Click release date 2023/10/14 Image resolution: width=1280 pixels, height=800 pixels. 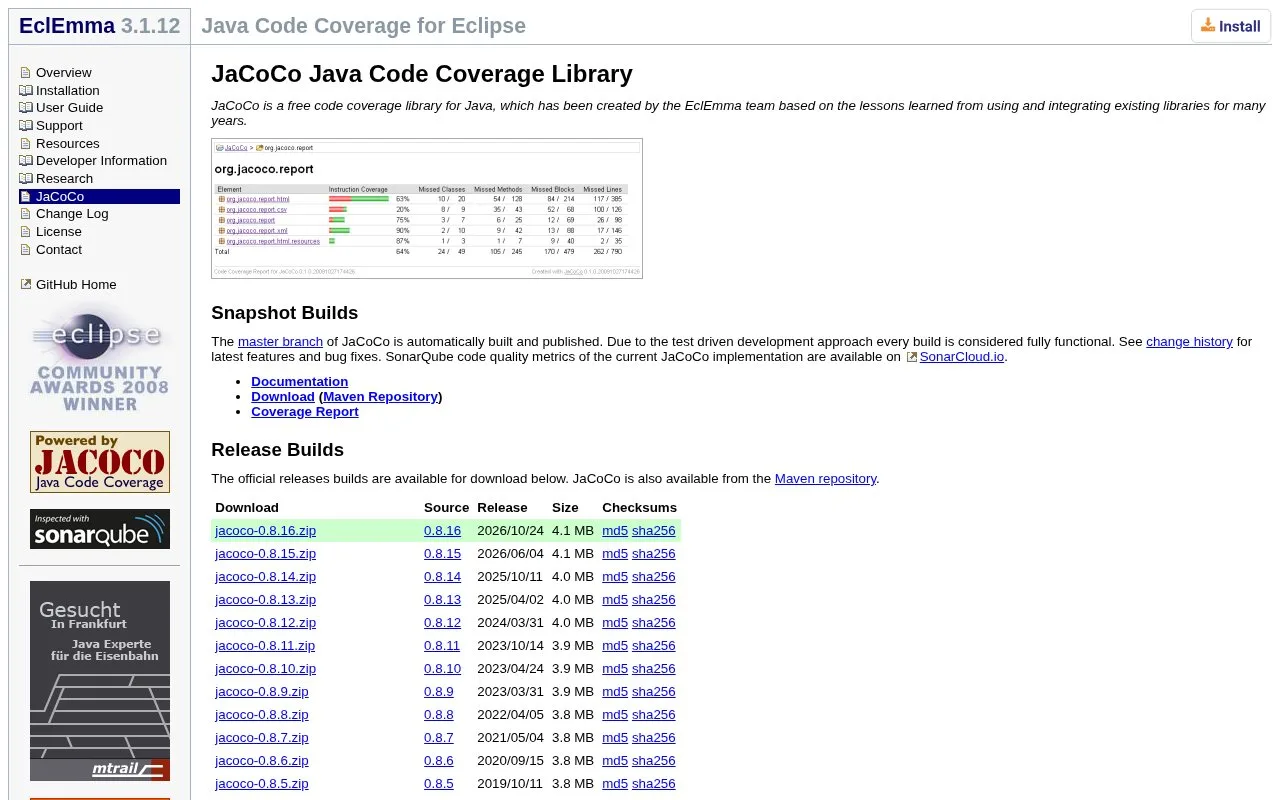510,646
